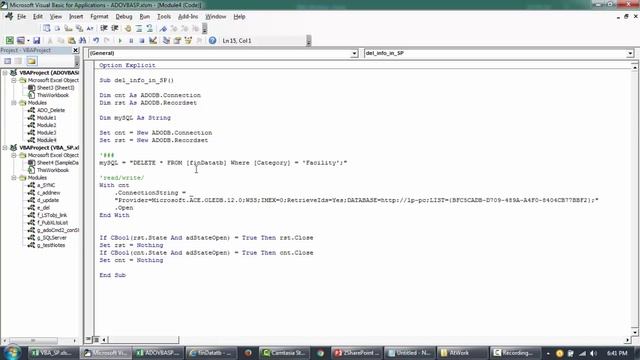The image size is (640, 360).
Task: Click the Undo arrow icon
Action: pos(96,40)
